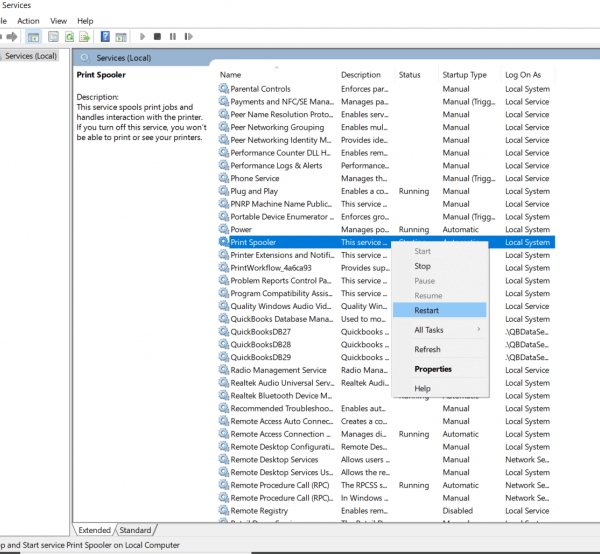Click gear icon beside Print Spooler
Image resolution: width=600 pixels, height=554 pixels.
pyautogui.click(x=223, y=242)
